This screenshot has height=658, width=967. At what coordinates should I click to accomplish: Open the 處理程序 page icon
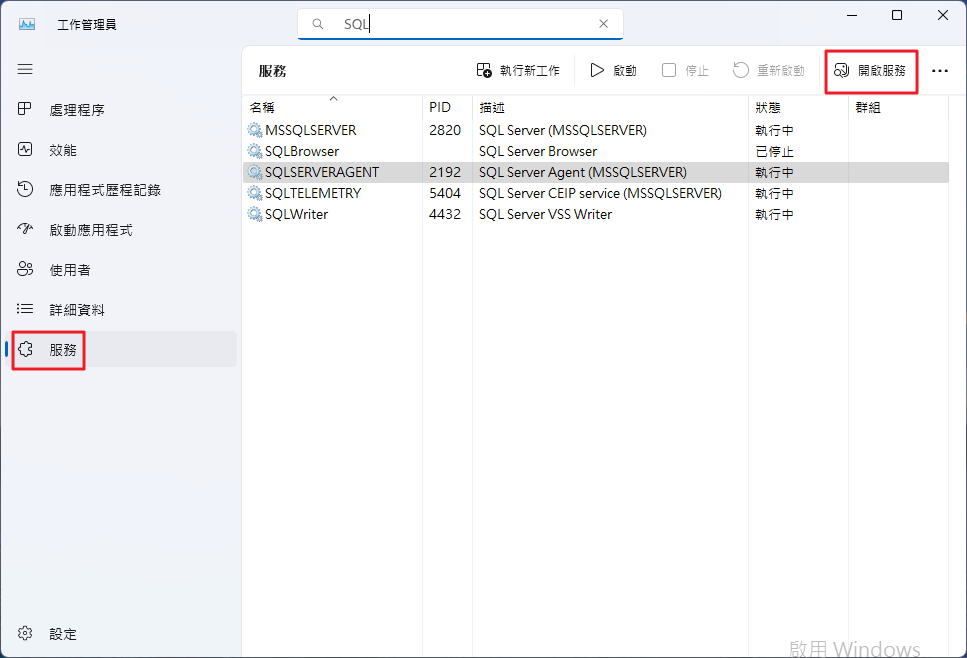[25, 109]
